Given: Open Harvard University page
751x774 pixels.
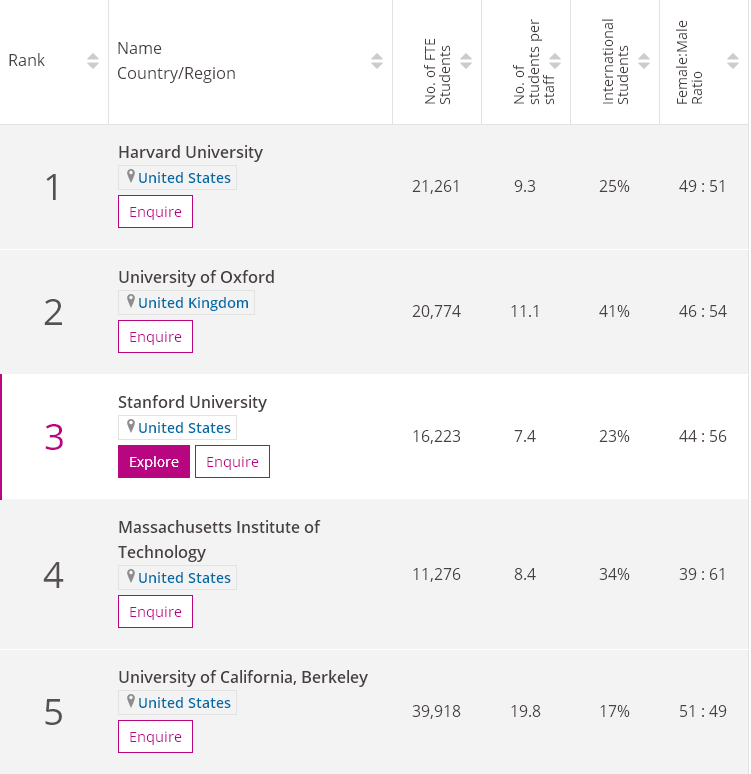Looking at the screenshot, I should click(x=190, y=152).
